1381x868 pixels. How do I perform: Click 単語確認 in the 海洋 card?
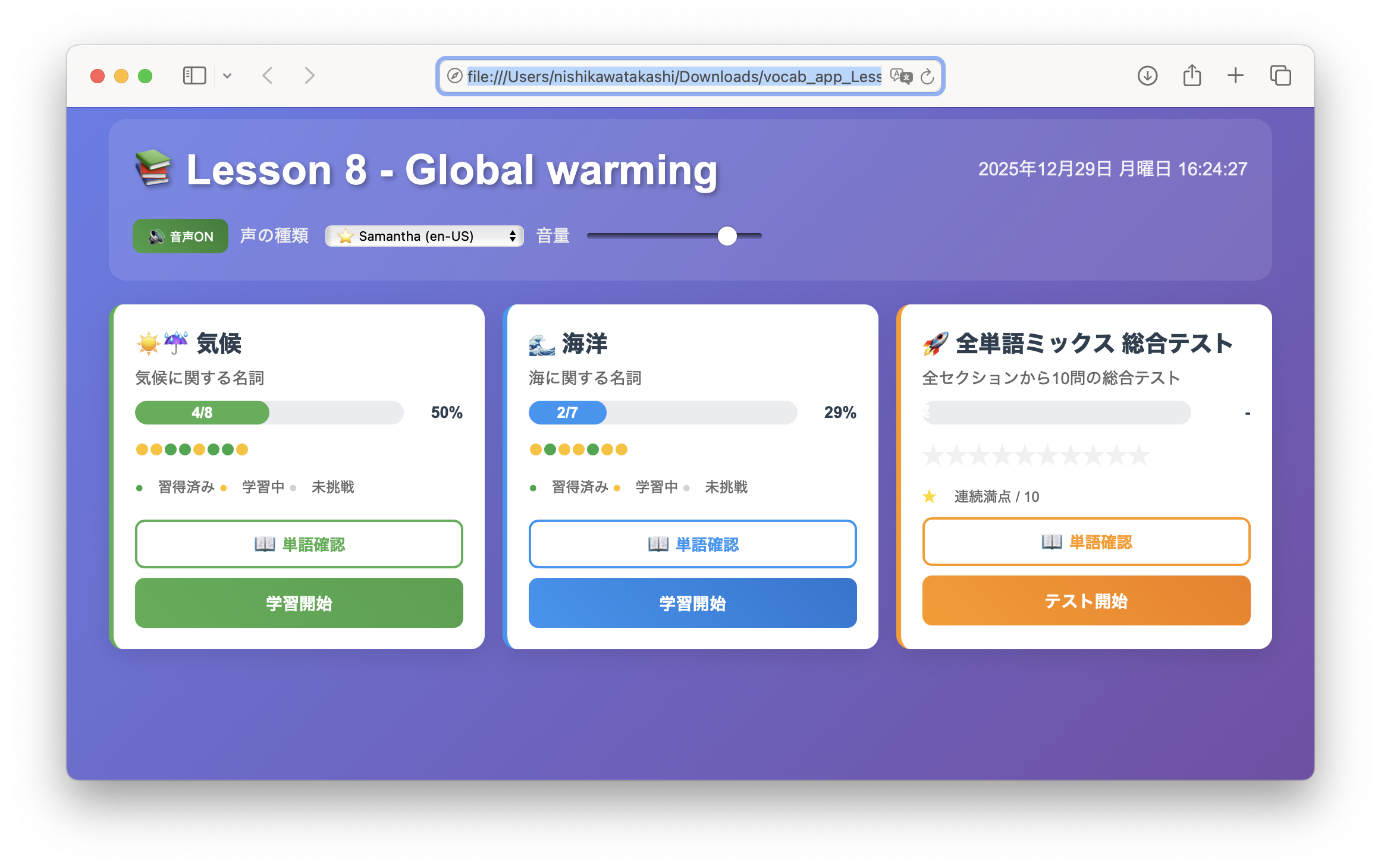click(x=692, y=544)
